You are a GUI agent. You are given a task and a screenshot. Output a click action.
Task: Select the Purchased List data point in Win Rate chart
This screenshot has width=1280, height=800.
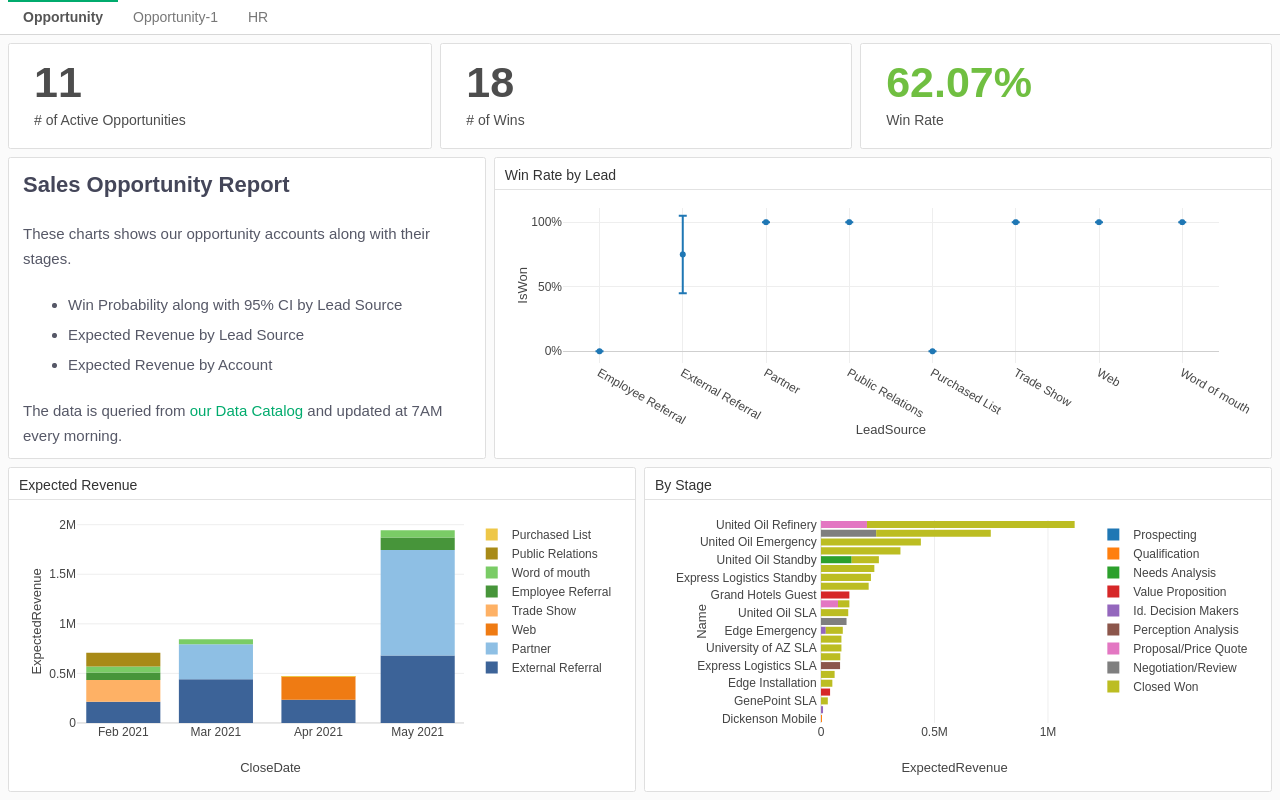[931, 350]
